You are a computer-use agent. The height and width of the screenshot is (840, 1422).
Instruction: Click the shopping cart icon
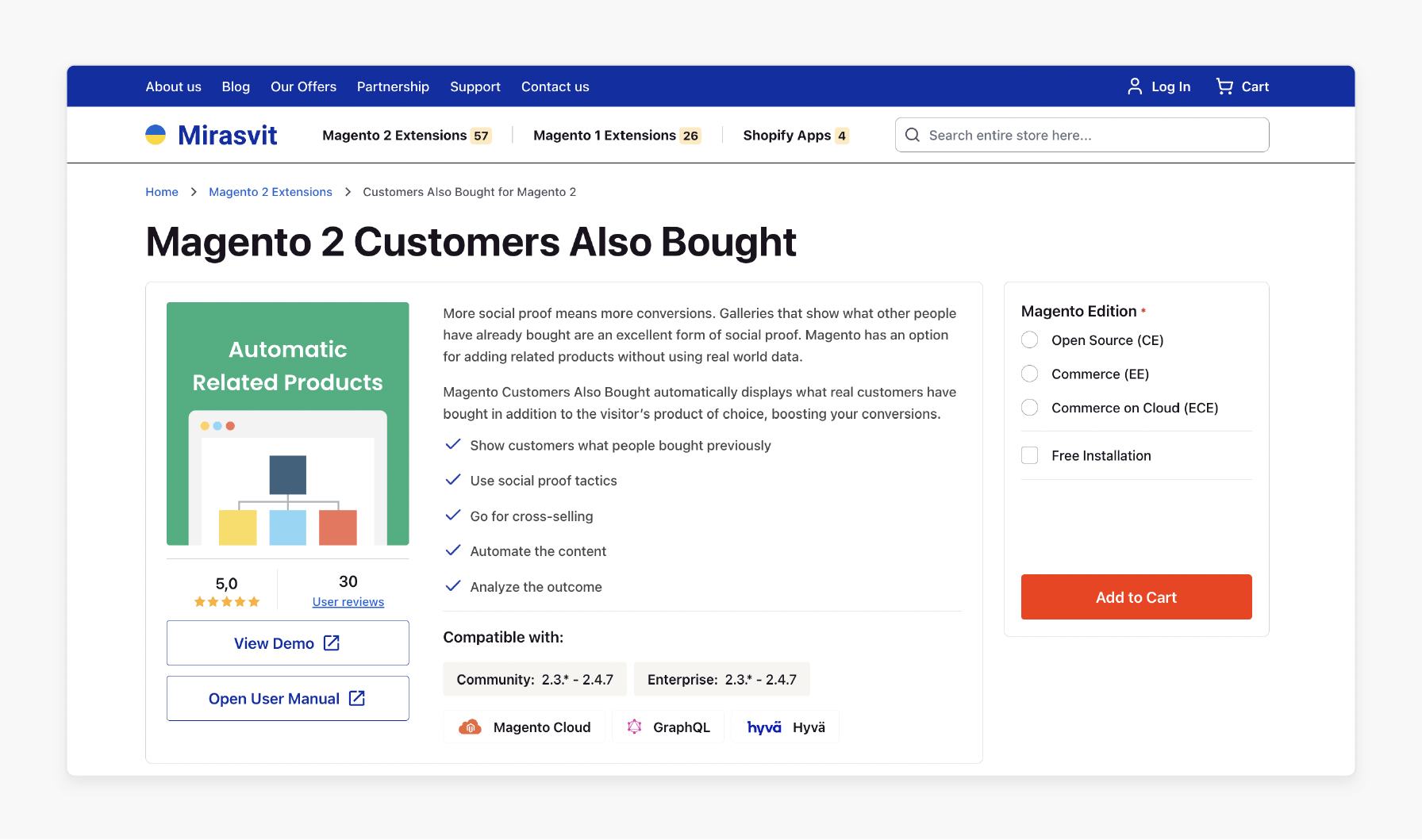click(x=1224, y=86)
